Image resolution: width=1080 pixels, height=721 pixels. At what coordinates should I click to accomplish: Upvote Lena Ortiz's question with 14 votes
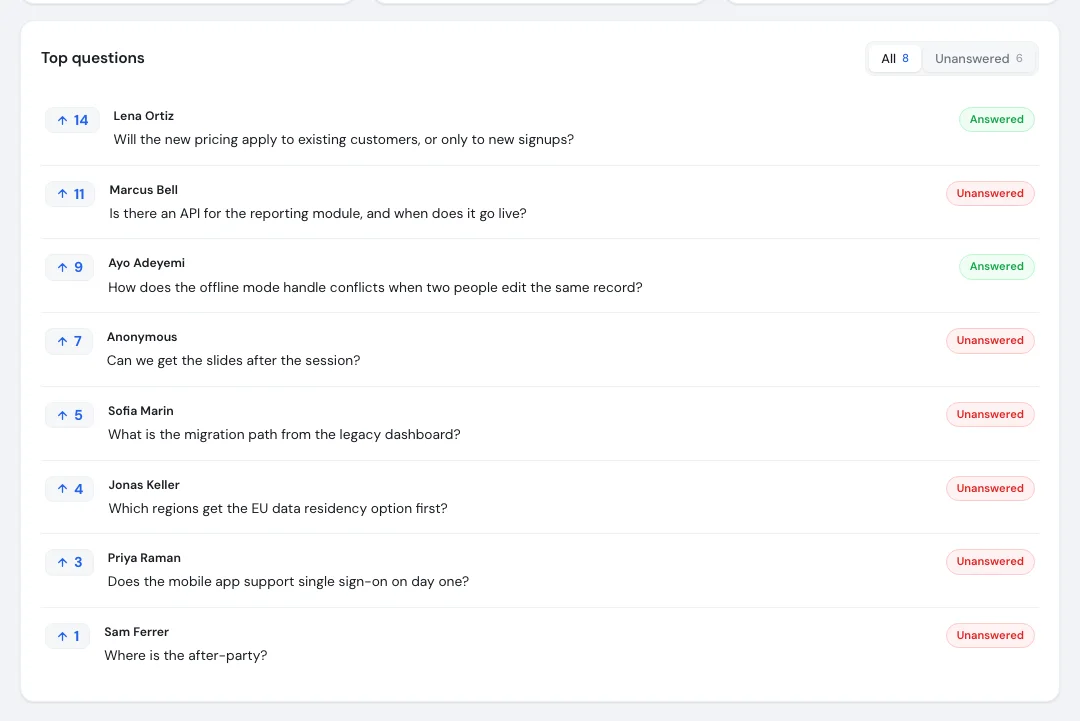[x=72, y=120]
